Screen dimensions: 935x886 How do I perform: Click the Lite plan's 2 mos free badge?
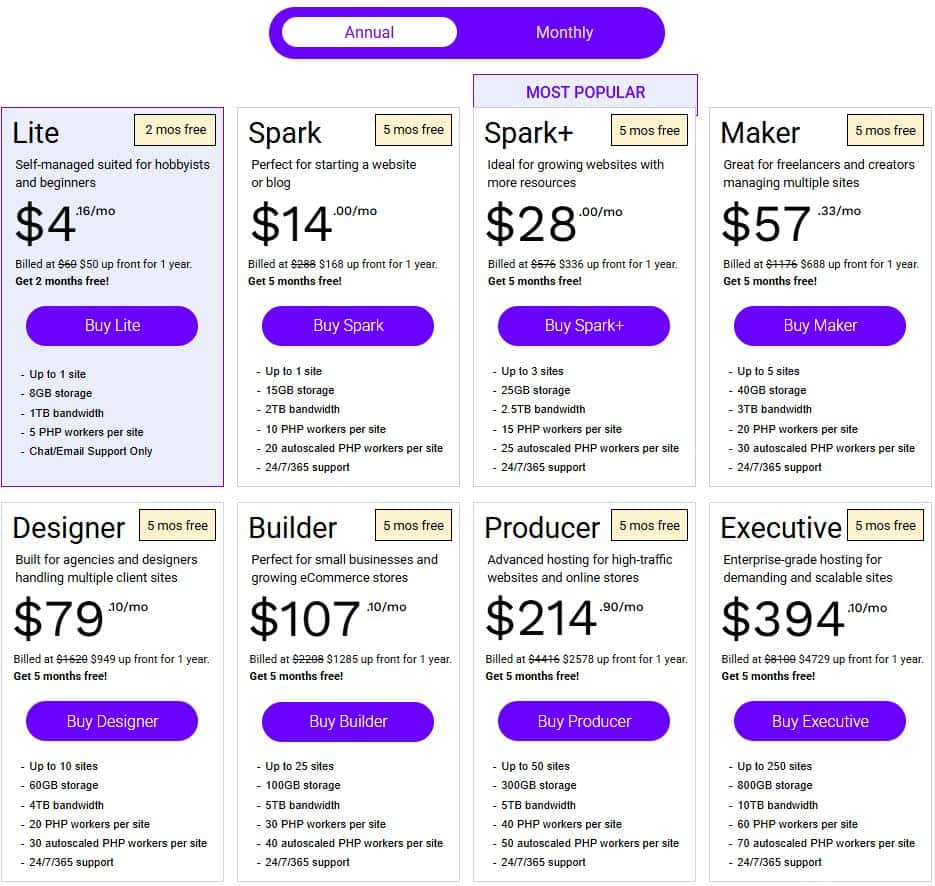176,130
